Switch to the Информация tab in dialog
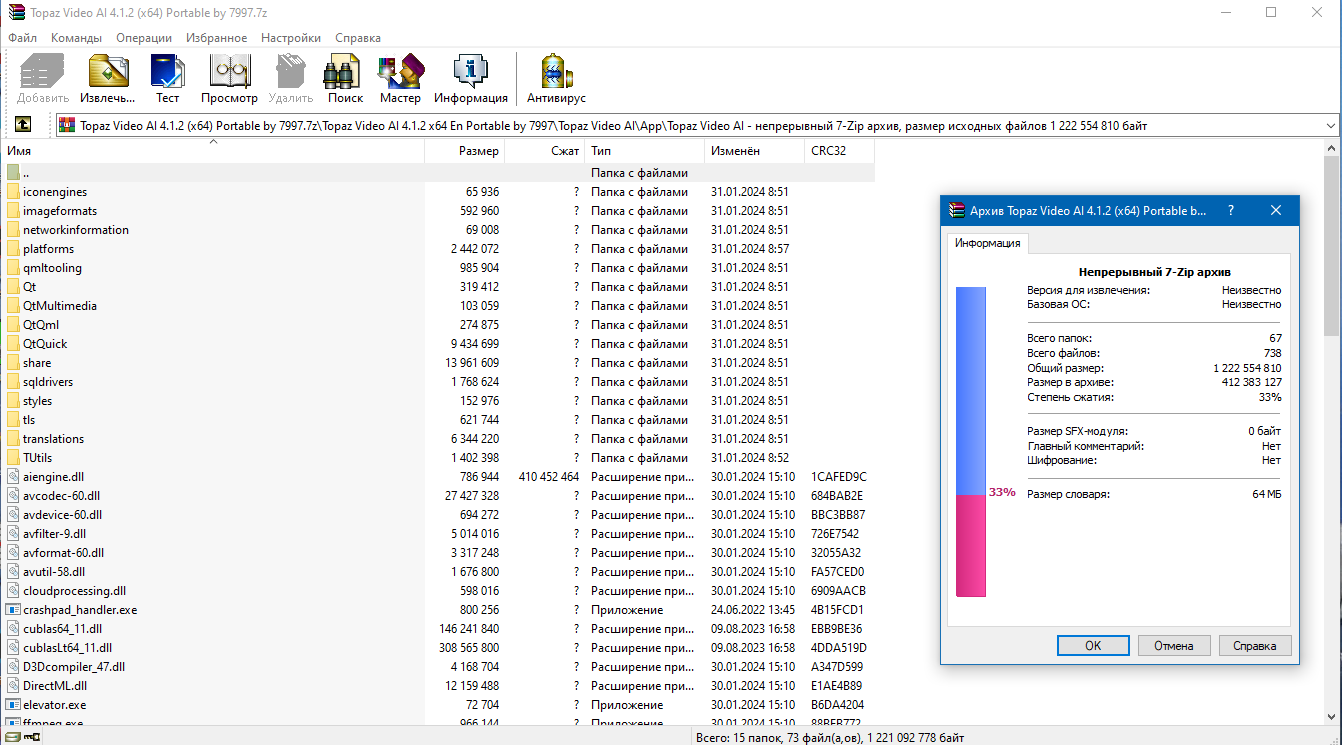Viewport: 1342px width, 745px height. click(990, 242)
